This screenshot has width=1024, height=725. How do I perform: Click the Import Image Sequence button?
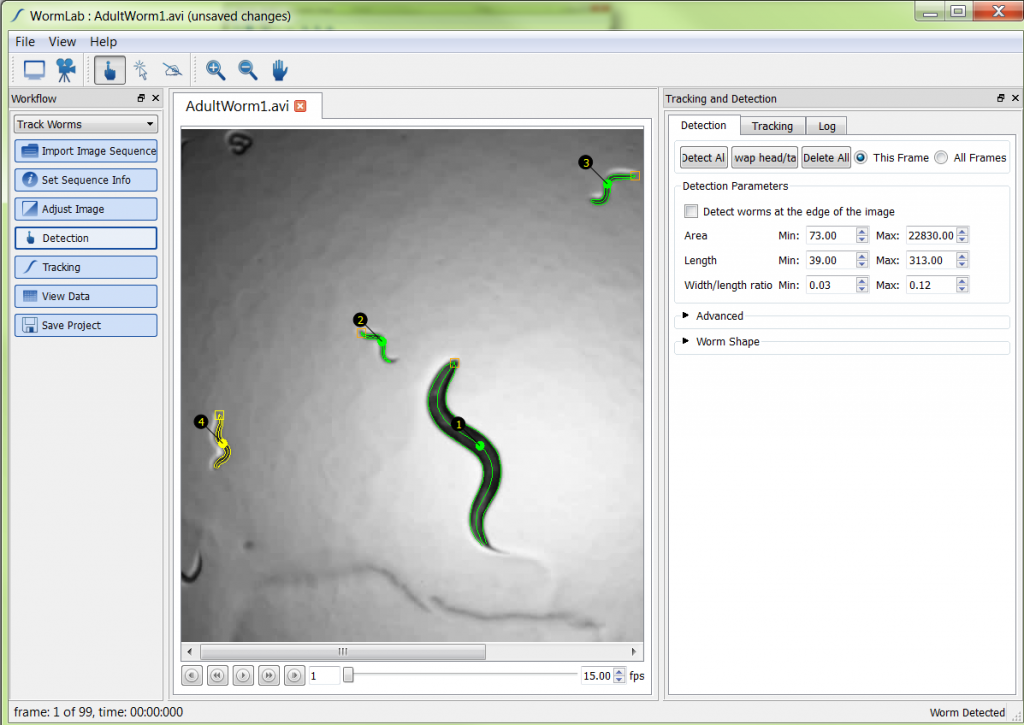(86, 151)
